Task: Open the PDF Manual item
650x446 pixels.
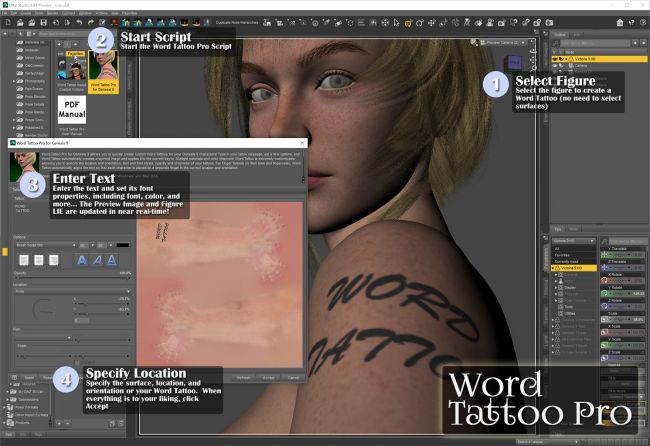Action: (x=70, y=109)
